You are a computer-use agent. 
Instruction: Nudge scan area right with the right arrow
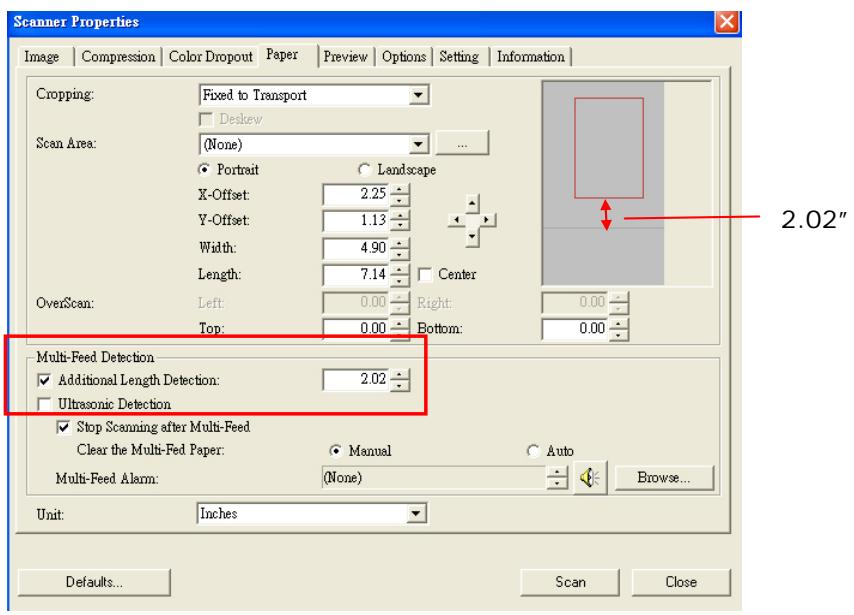click(486, 219)
